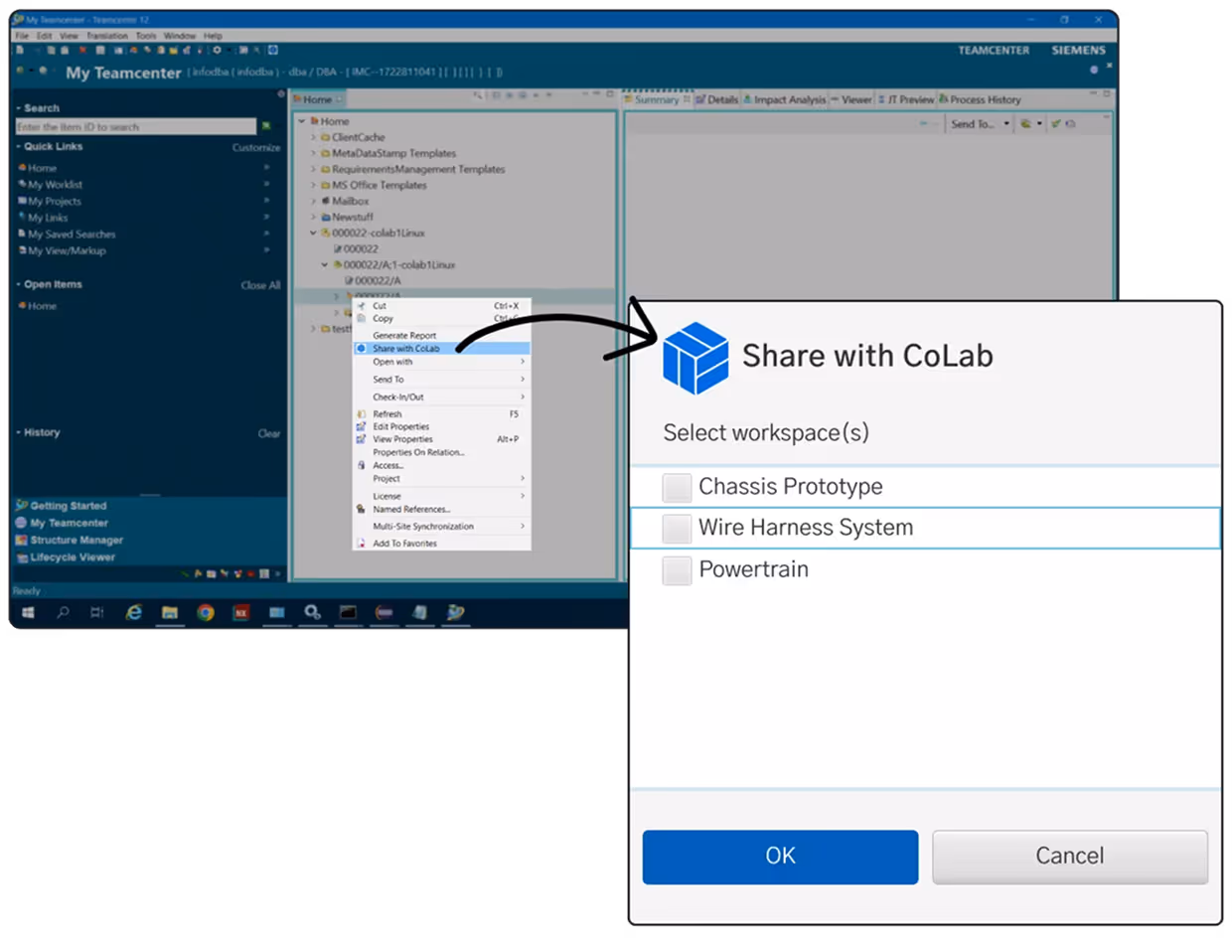The width and height of the screenshot is (1232, 952).
Task: Collapse the 000022/A;1-colab1Linux revision node
Action: tap(324, 265)
